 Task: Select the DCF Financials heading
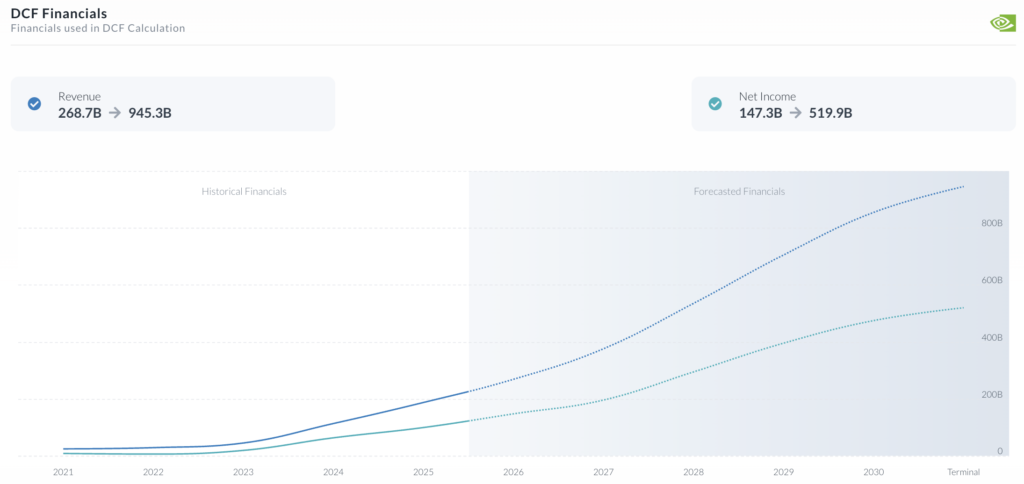59,14
